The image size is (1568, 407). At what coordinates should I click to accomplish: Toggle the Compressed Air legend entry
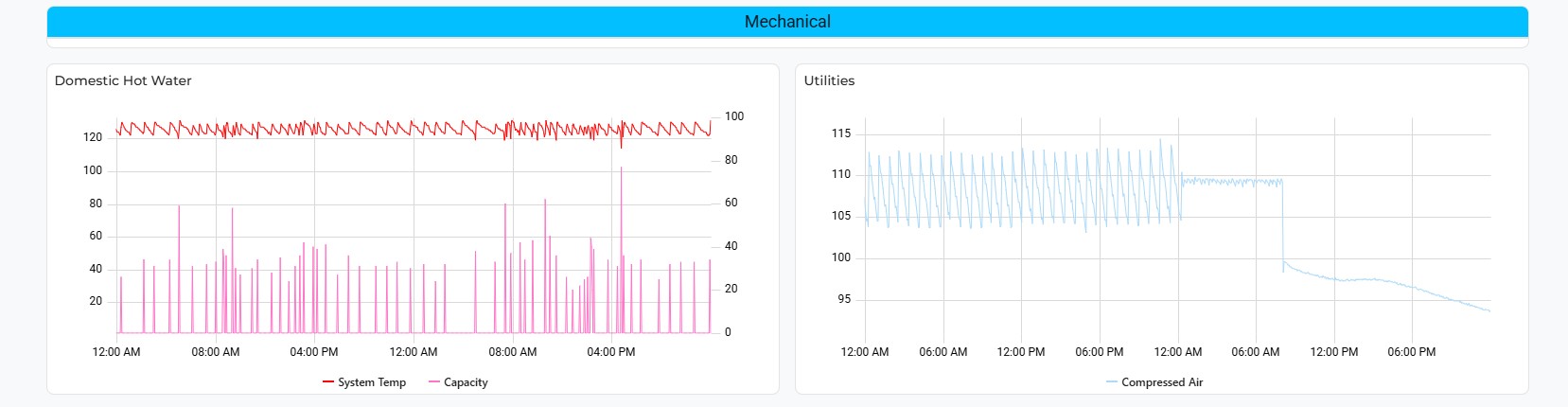tap(1154, 382)
